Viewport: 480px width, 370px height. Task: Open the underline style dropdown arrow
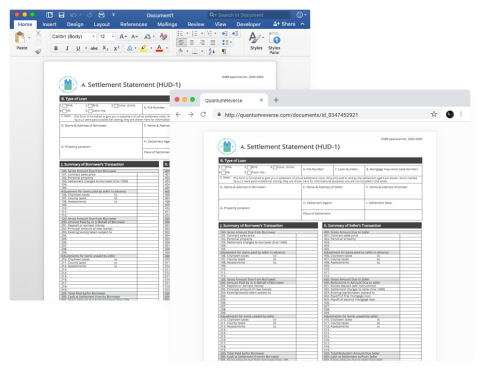point(86,48)
